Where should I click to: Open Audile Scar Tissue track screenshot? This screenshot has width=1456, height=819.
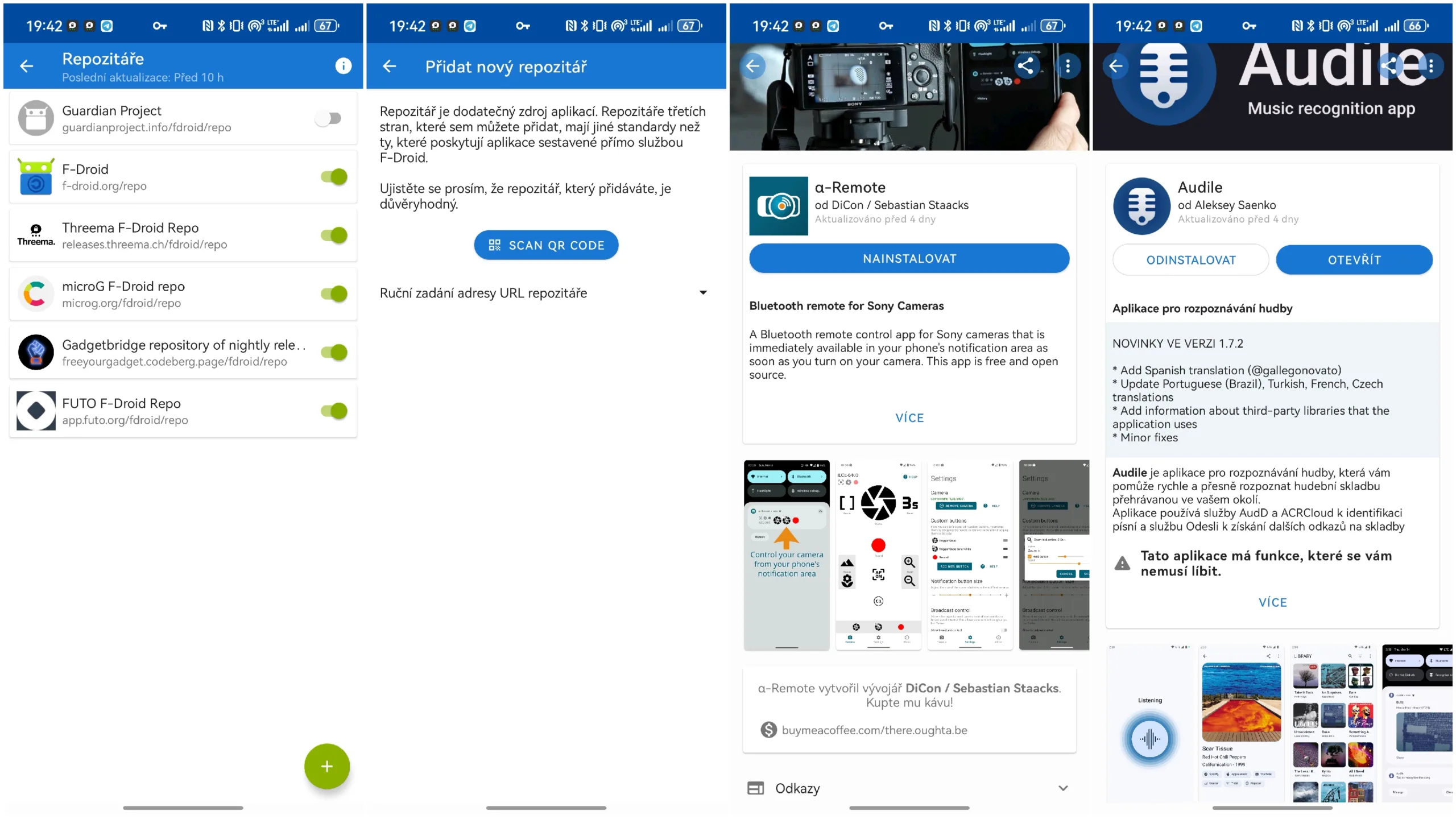coord(1241,723)
